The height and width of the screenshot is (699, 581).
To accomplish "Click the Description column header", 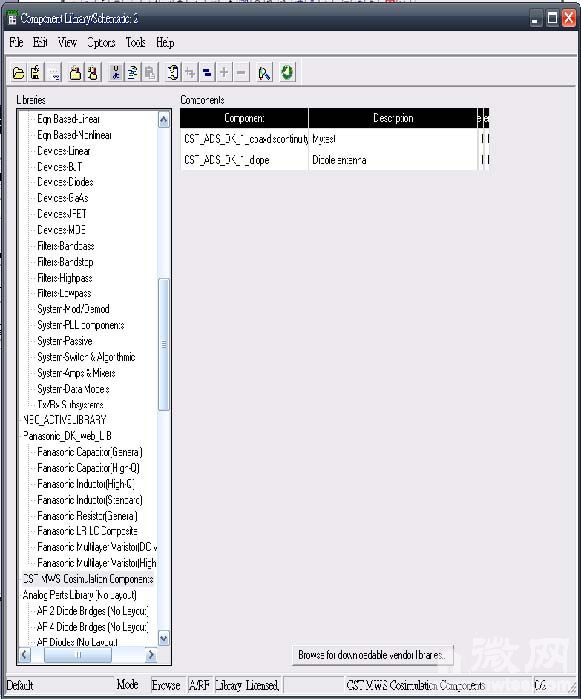I will 393,118.
